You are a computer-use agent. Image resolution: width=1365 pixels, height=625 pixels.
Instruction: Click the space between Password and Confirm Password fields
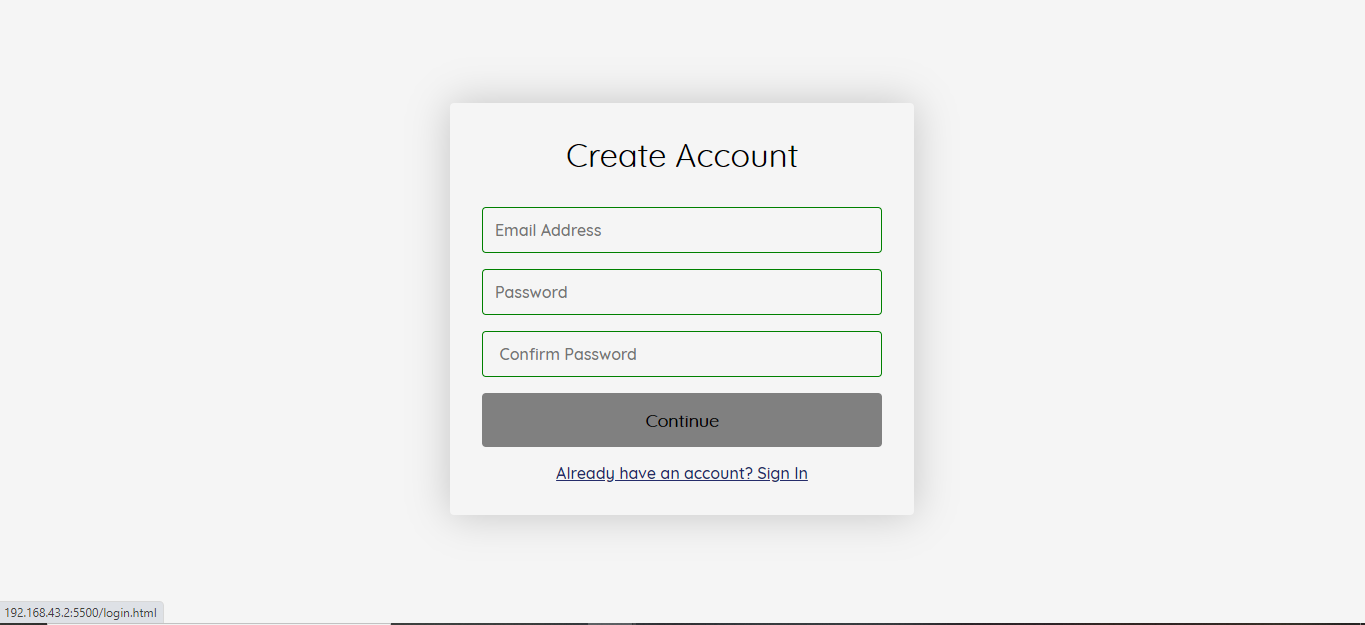(681, 322)
